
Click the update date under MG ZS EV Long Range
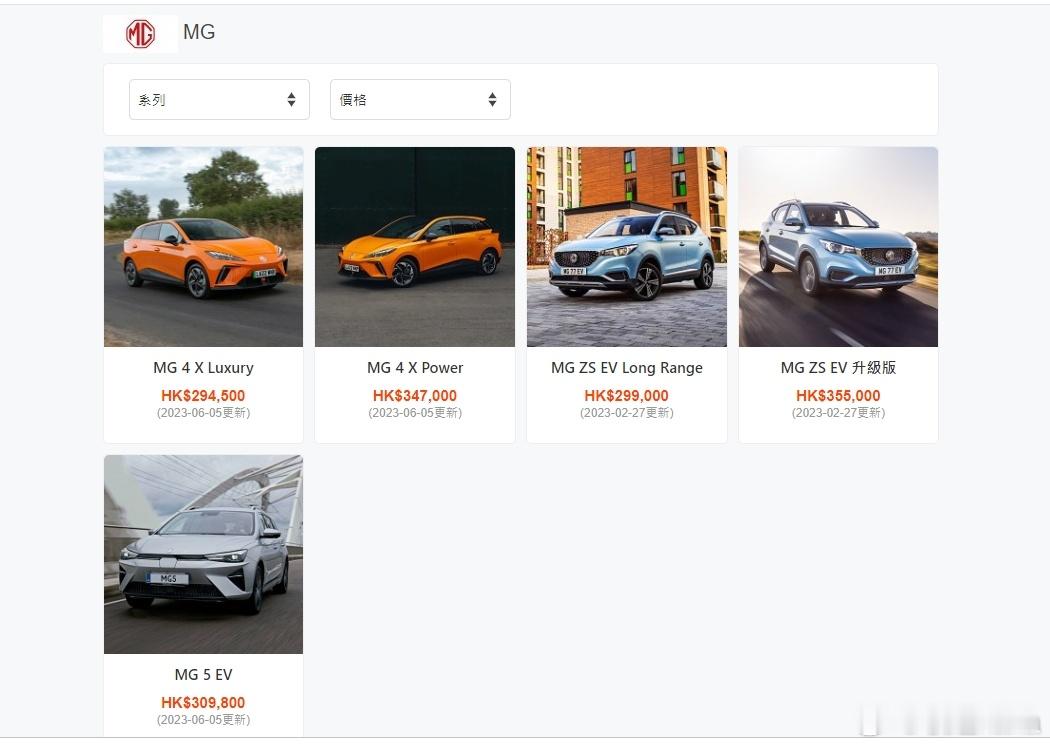pyautogui.click(x=627, y=413)
